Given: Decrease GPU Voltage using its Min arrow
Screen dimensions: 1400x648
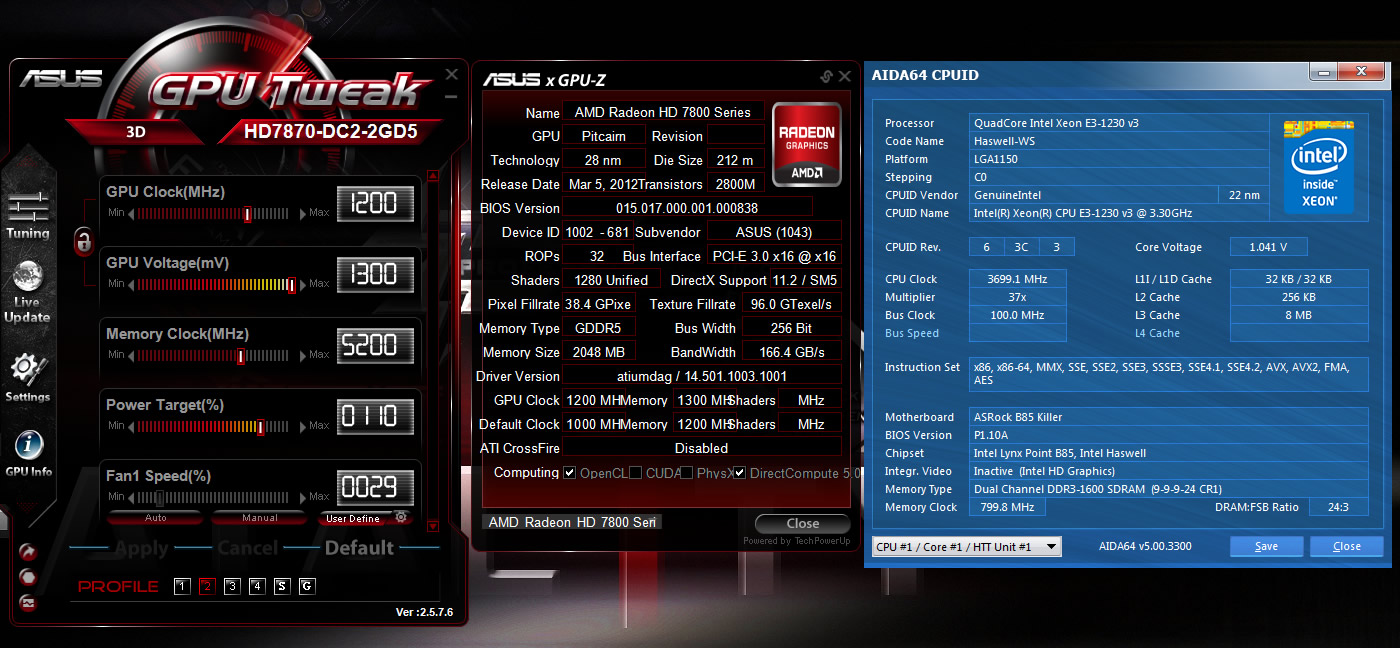Looking at the screenshot, I should pos(130,284).
